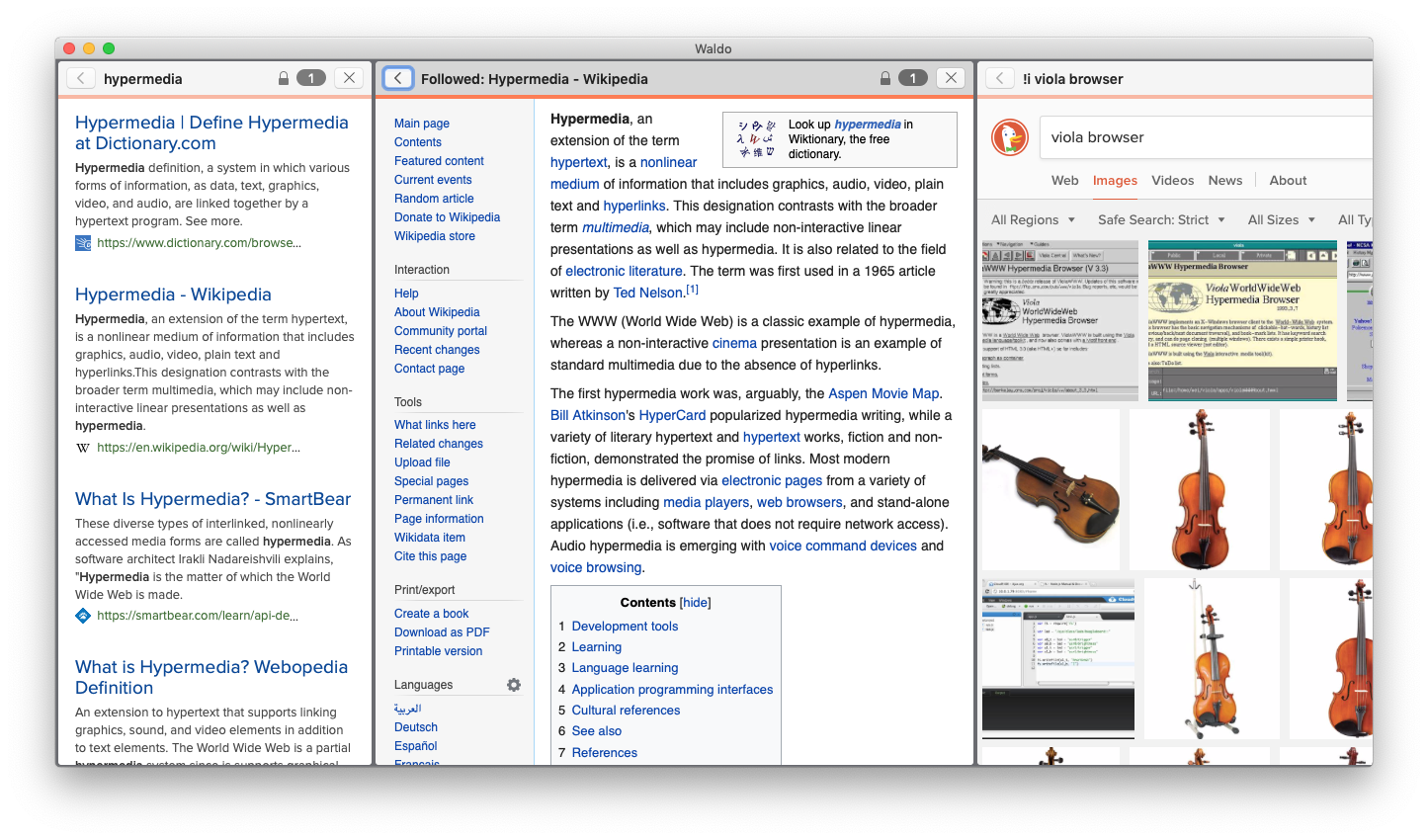Open Featured content sidebar link
The width and height of the screenshot is (1428, 840).
pyautogui.click(x=439, y=161)
